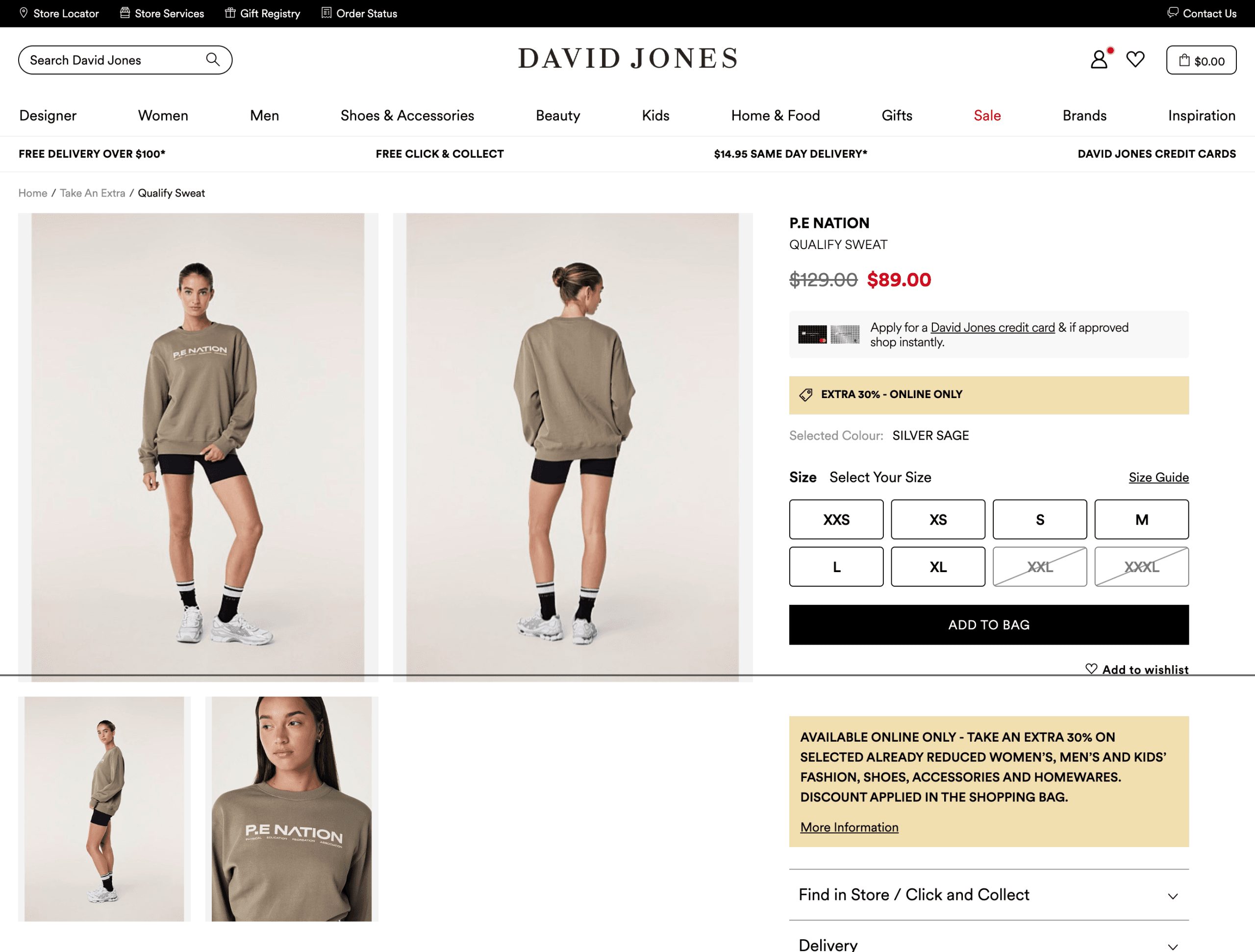This screenshot has width=1255, height=952.
Task: Select size M
Action: pyautogui.click(x=1141, y=519)
